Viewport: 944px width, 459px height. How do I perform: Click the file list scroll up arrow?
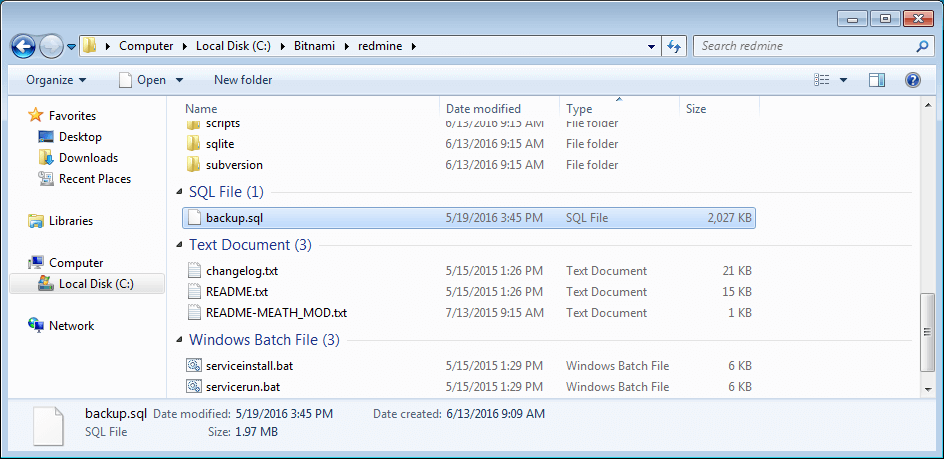(928, 105)
